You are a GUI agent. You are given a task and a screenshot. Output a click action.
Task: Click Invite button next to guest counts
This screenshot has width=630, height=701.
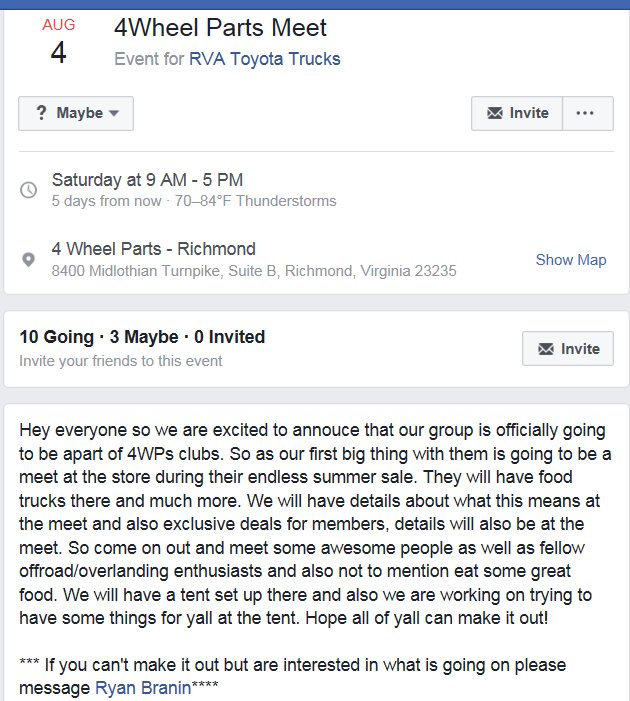click(x=568, y=349)
